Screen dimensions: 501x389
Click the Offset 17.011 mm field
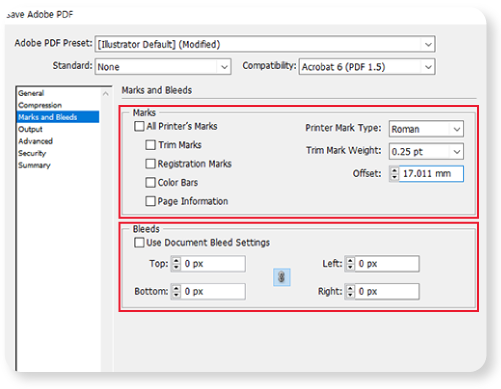(x=431, y=174)
